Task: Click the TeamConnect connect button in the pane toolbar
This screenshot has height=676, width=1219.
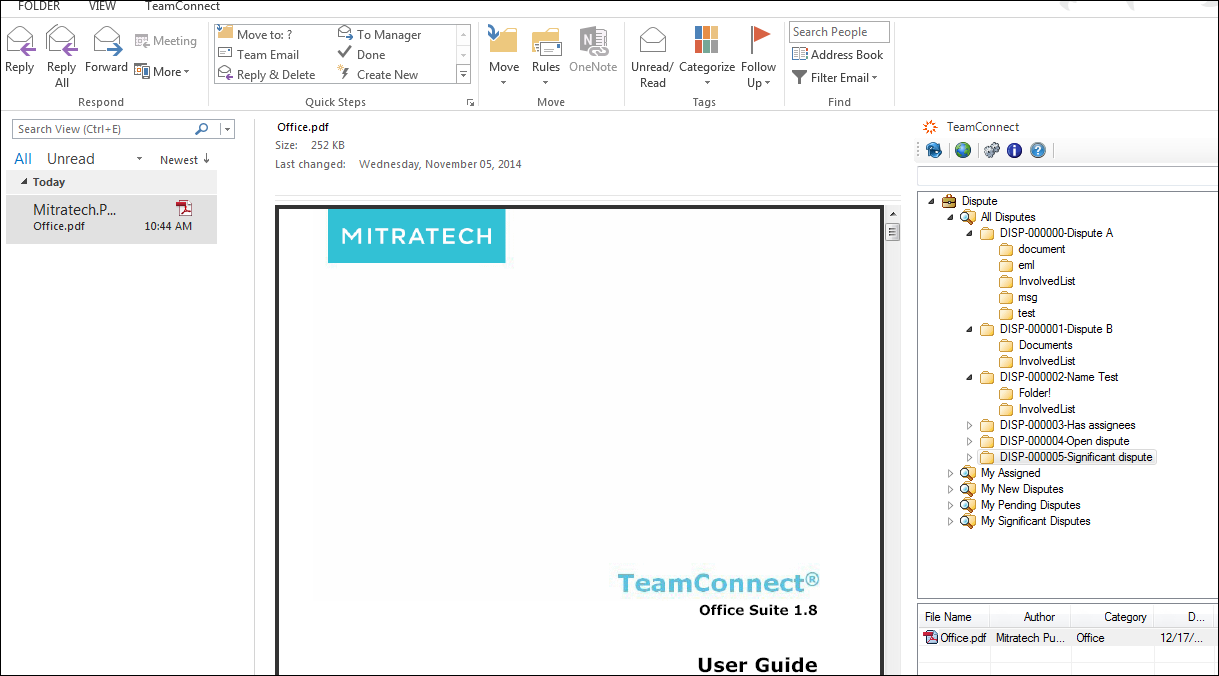Action: 934,150
